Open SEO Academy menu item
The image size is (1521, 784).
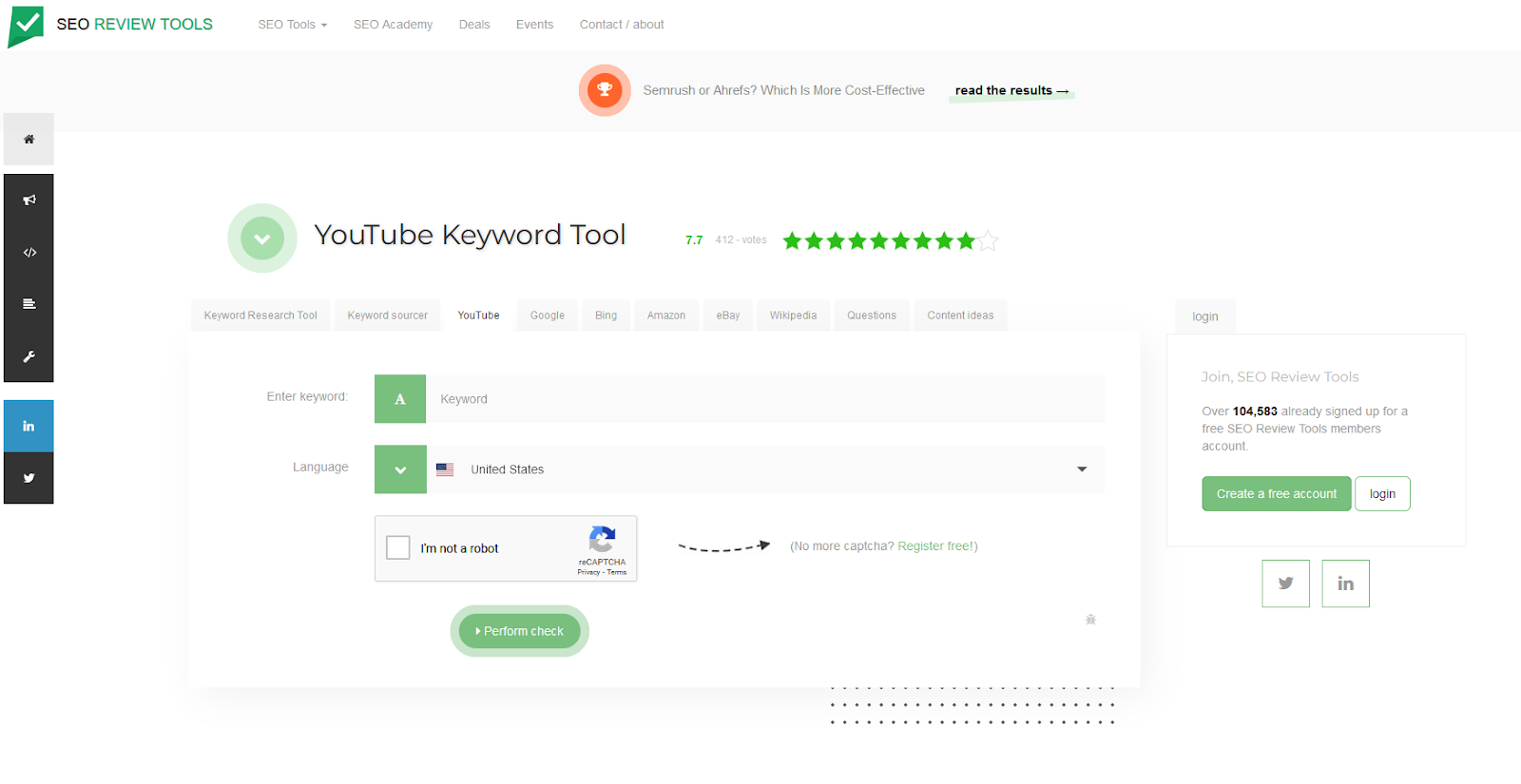click(x=393, y=25)
